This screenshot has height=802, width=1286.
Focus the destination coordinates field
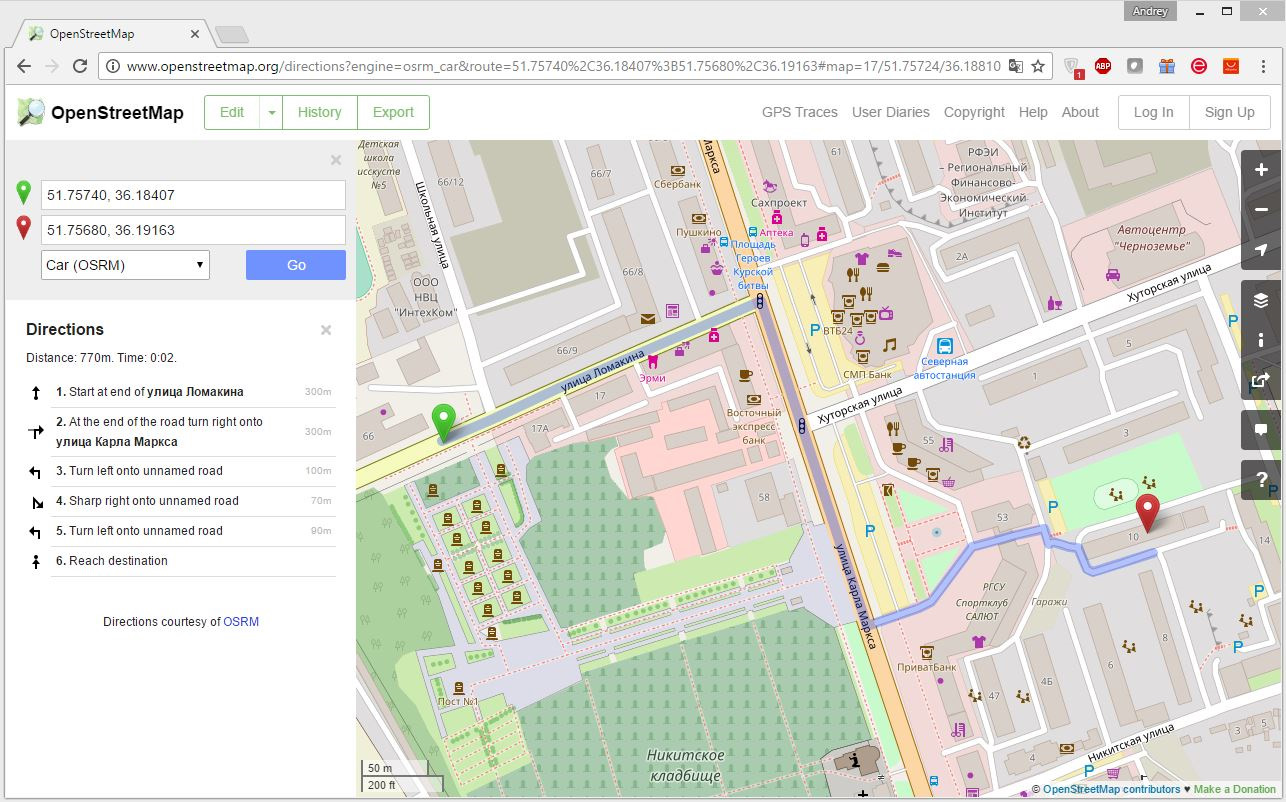pyautogui.click(x=193, y=230)
